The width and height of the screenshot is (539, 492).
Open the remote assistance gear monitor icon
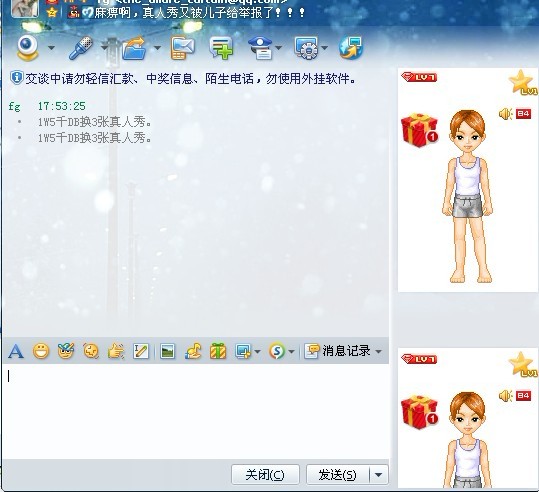(306, 48)
